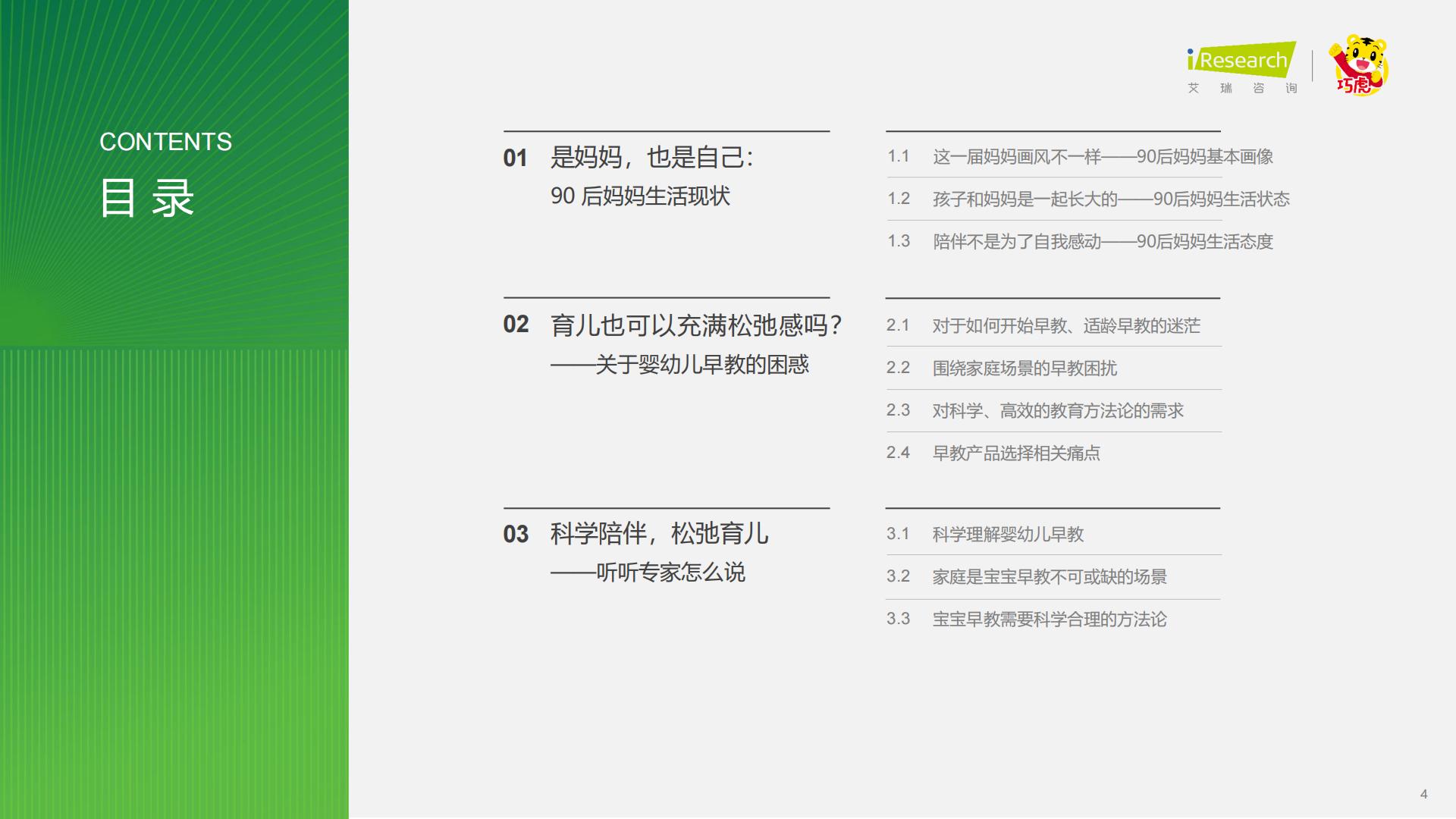The width and height of the screenshot is (1456, 819).
Task: Click subtitle 关于婴幼儿早教的困惑
Action: (679, 365)
